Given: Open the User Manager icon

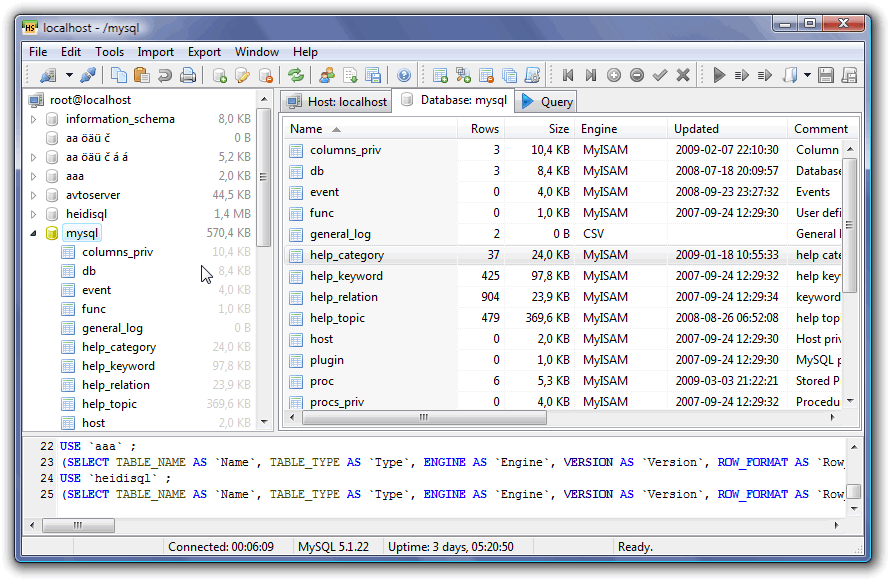Looking at the screenshot, I should click(x=327, y=75).
